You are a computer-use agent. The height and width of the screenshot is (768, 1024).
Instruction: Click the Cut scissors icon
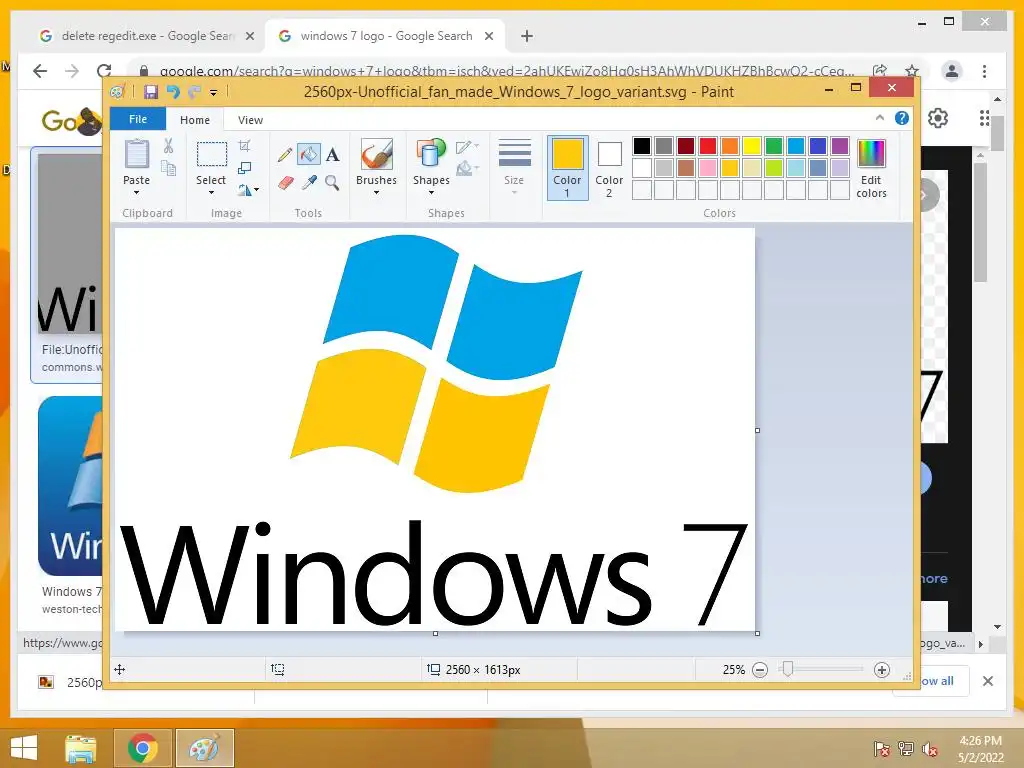point(168,146)
